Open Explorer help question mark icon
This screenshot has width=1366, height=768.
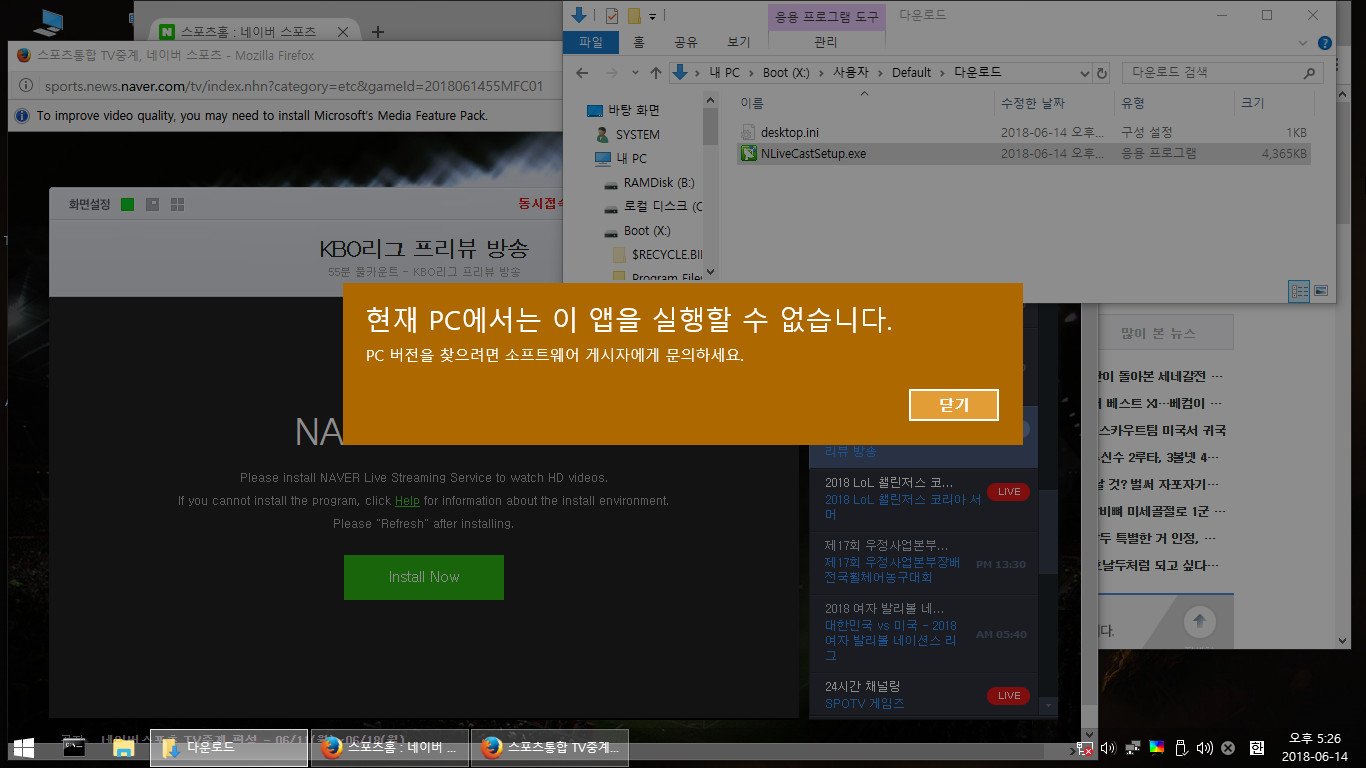point(1325,43)
